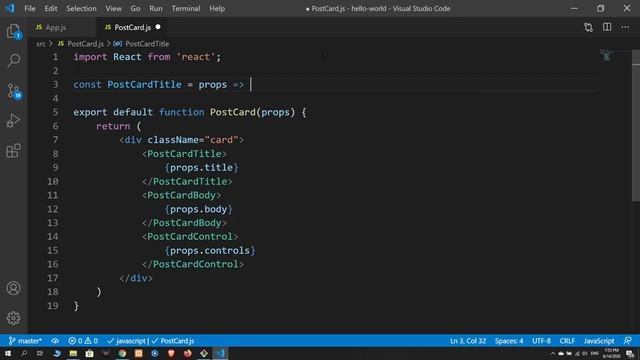This screenshot has height=360, width=640.
Task: Change indentation via Spaces: 4
Action: click(x=509, y=341)
